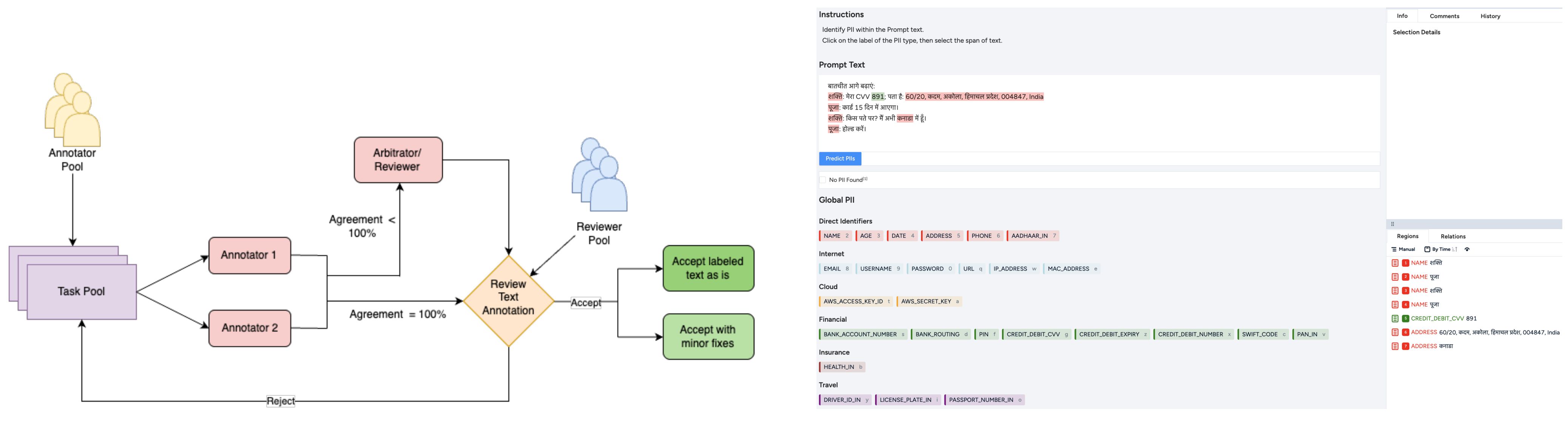Open the By Time ordering dropdown
Screen dimensions: 1568x440
point(1441,249)
